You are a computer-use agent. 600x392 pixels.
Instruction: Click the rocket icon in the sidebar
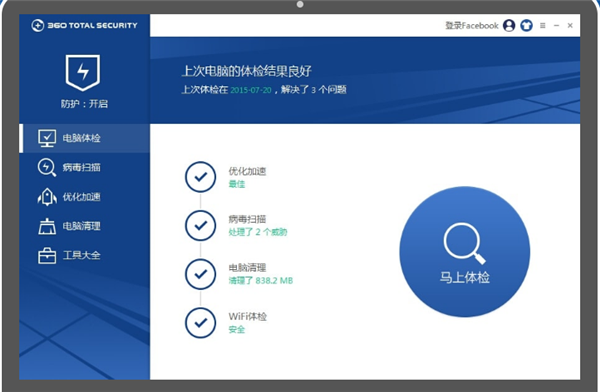click(x=47, y=197)
